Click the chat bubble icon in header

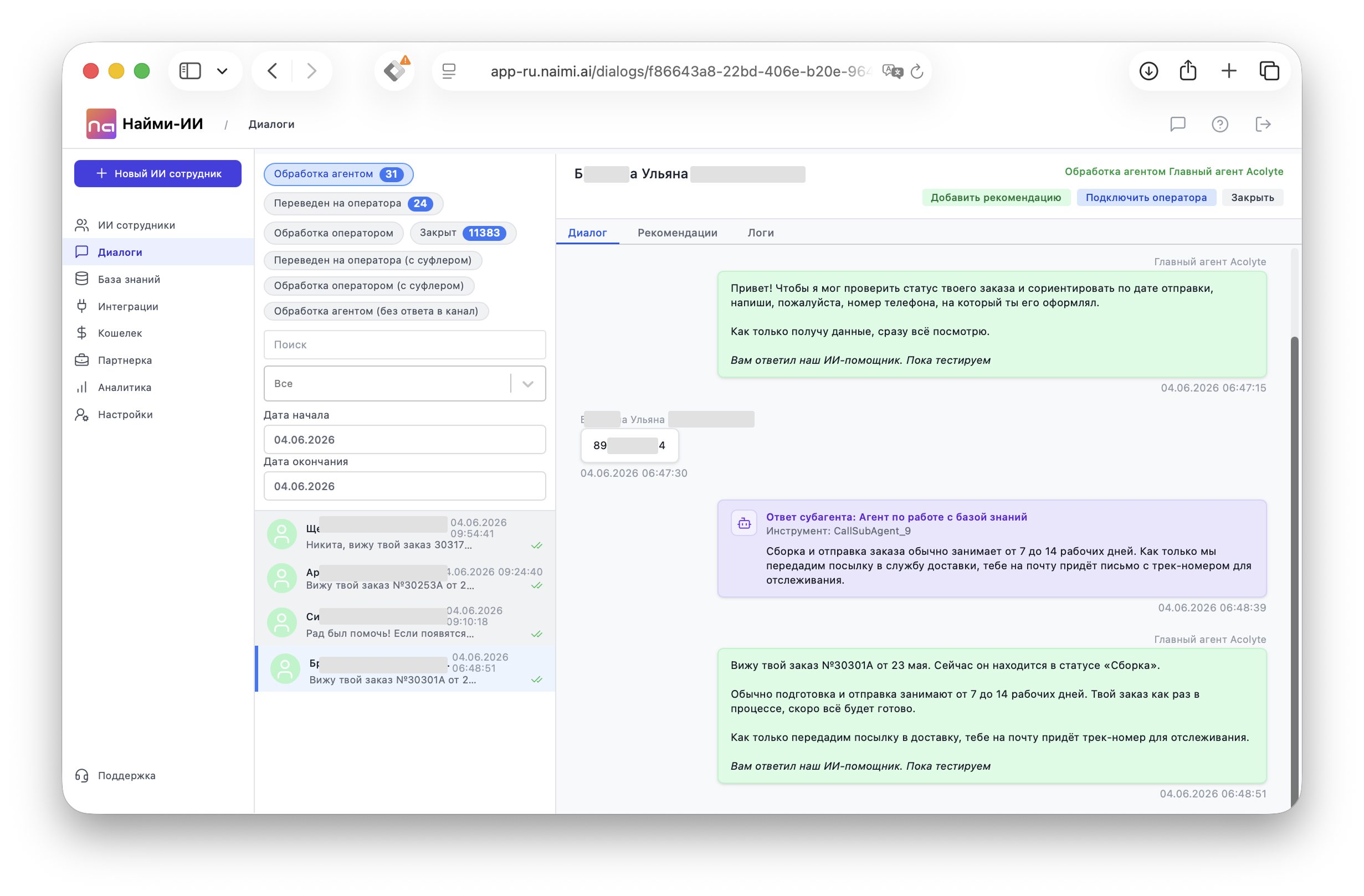click(1177, 124)
